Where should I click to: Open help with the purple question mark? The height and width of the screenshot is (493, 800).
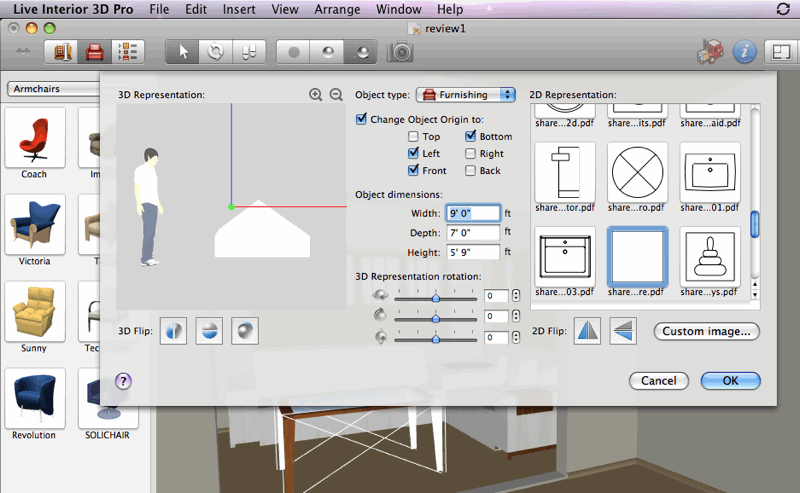(123, 381)
